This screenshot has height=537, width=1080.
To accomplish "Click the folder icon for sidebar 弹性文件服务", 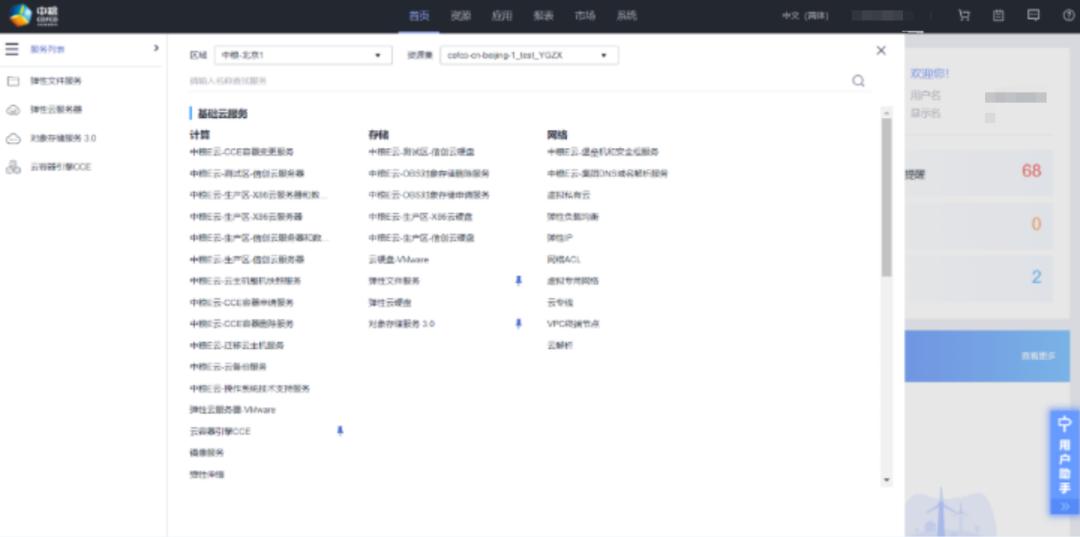I will 13,81.
